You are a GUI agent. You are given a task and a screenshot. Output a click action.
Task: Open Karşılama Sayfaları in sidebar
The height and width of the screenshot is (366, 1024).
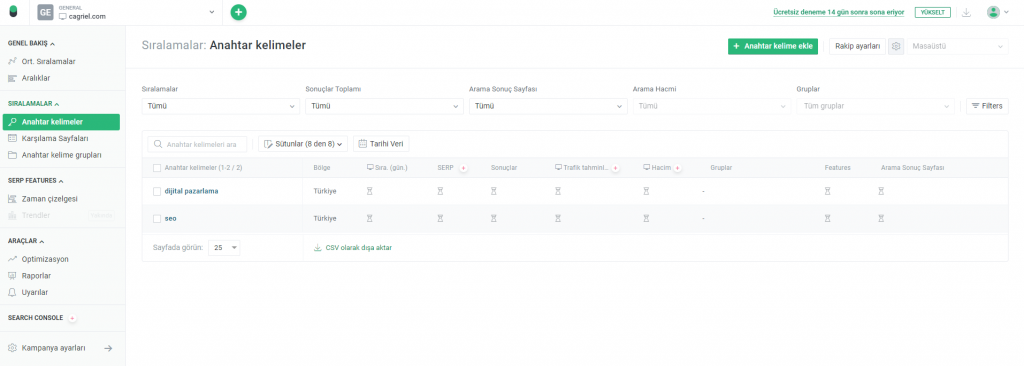[55, 139]
